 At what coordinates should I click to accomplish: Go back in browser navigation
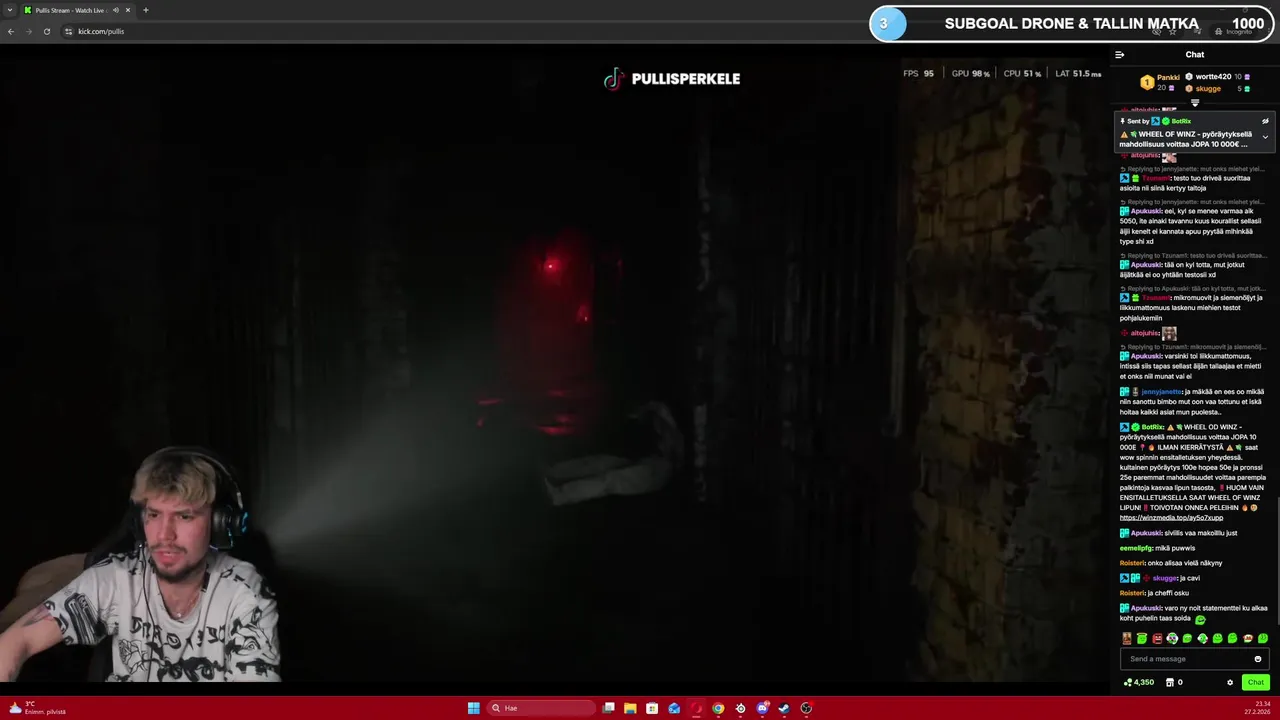pyautogui.click(x=11, y=31)
